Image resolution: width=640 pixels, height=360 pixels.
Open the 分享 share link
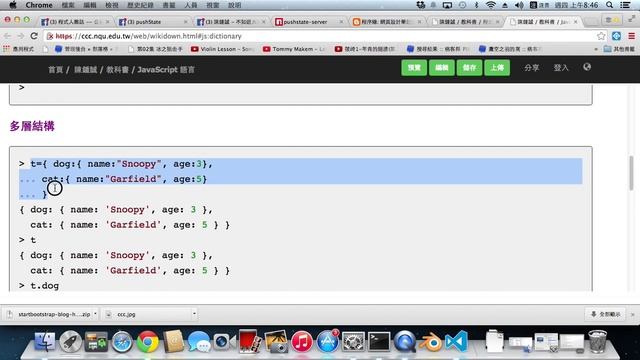pyautogui.click(x=531, y=68)
